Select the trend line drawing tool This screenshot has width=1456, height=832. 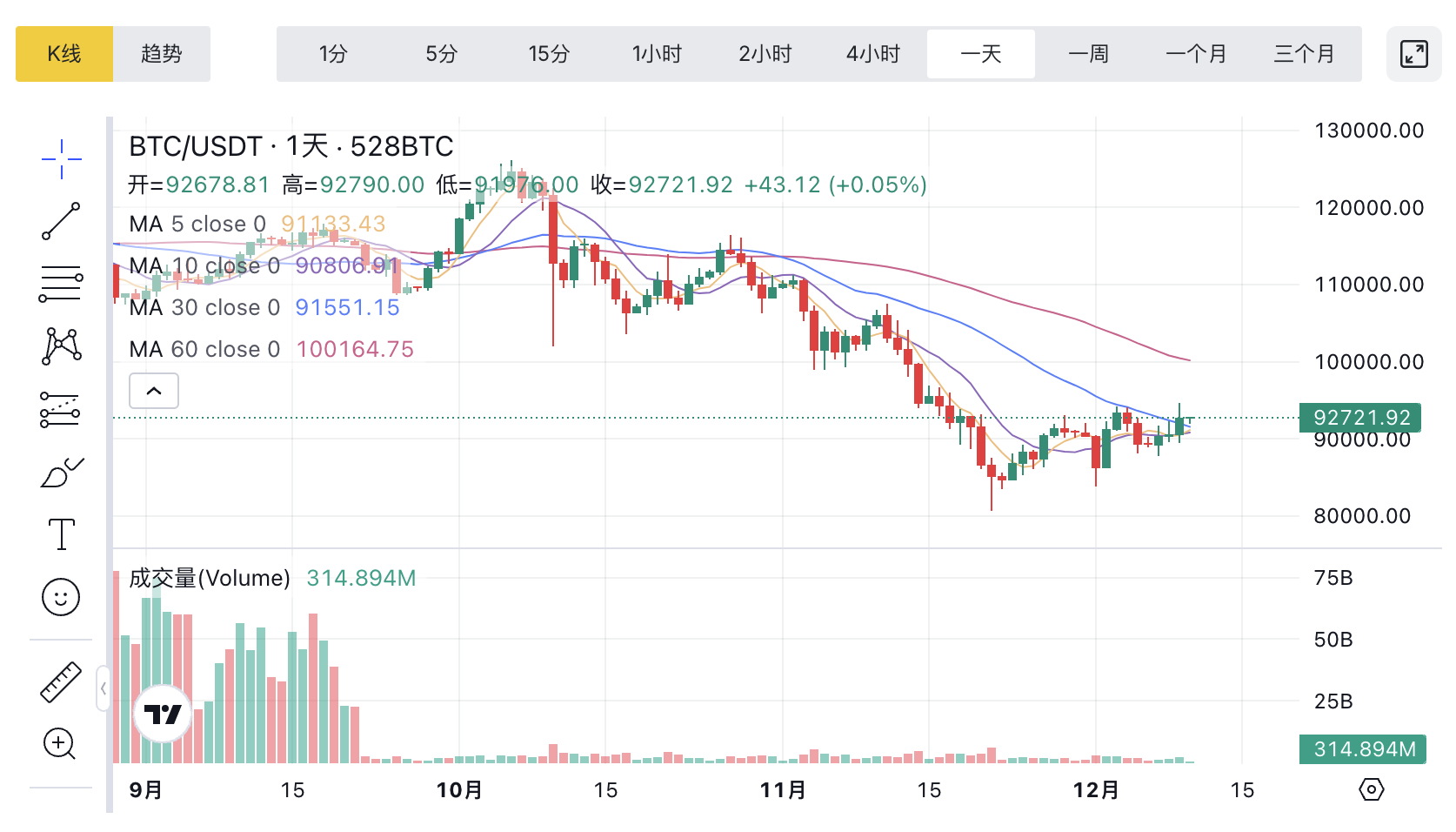(61, 221)
